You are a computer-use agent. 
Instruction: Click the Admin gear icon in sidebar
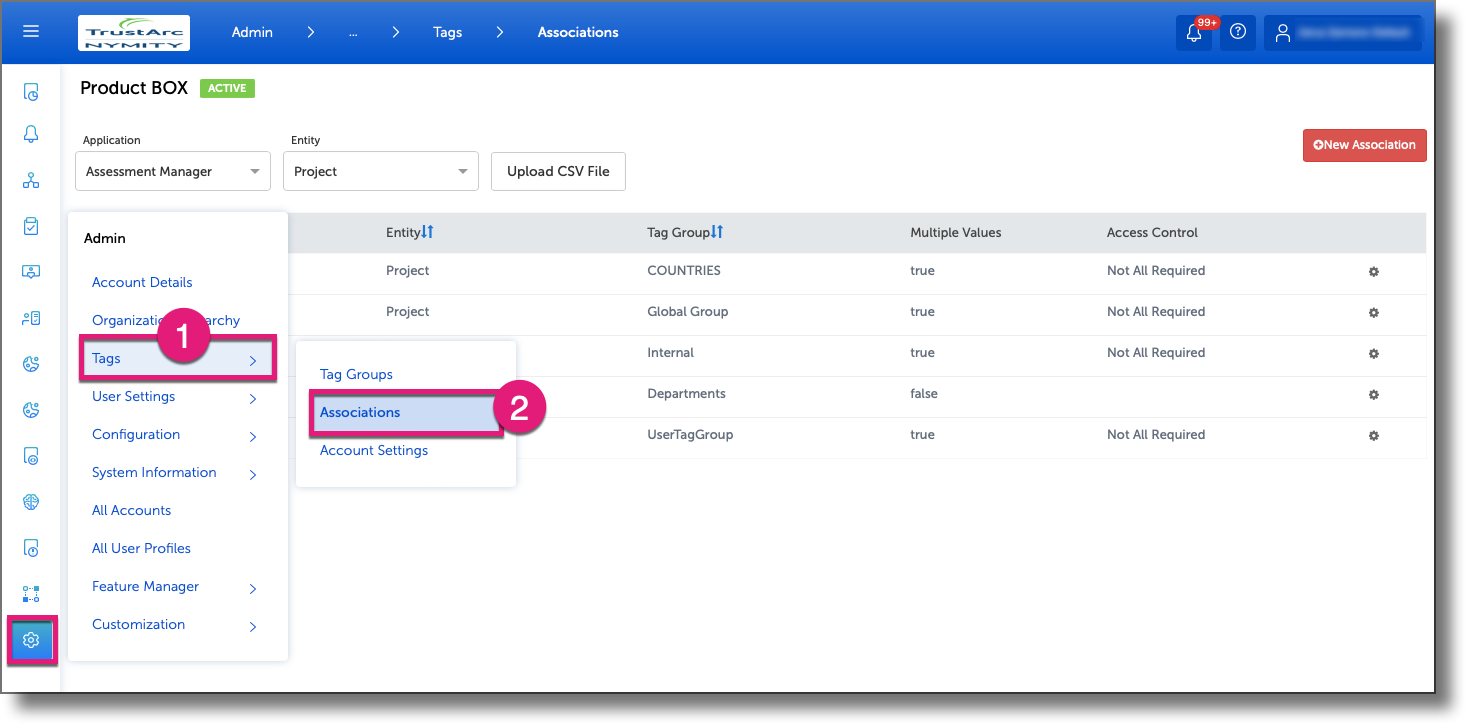click(31, 640)
